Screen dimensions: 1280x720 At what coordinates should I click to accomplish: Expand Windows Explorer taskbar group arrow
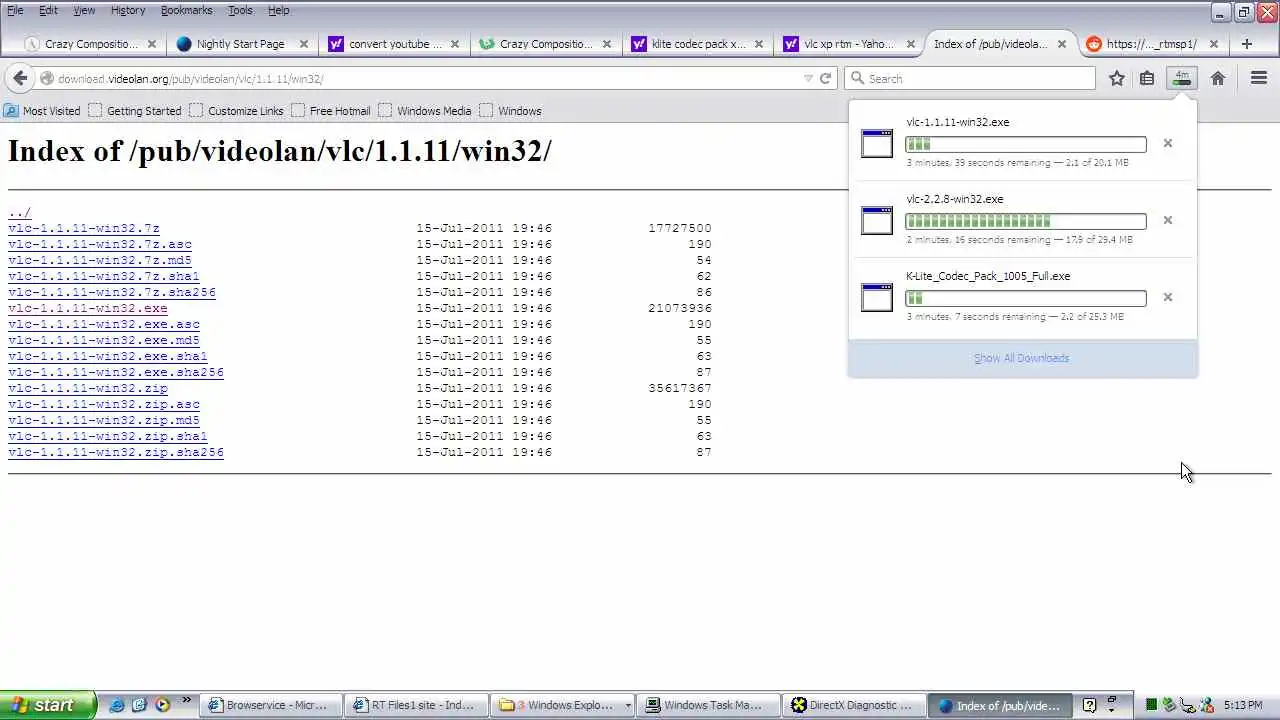[627, 705]
